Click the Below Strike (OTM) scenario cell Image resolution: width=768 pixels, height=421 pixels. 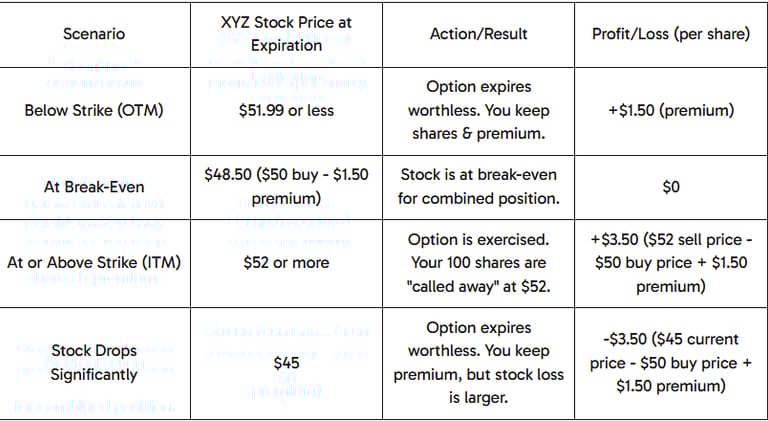tap(94, 110)
